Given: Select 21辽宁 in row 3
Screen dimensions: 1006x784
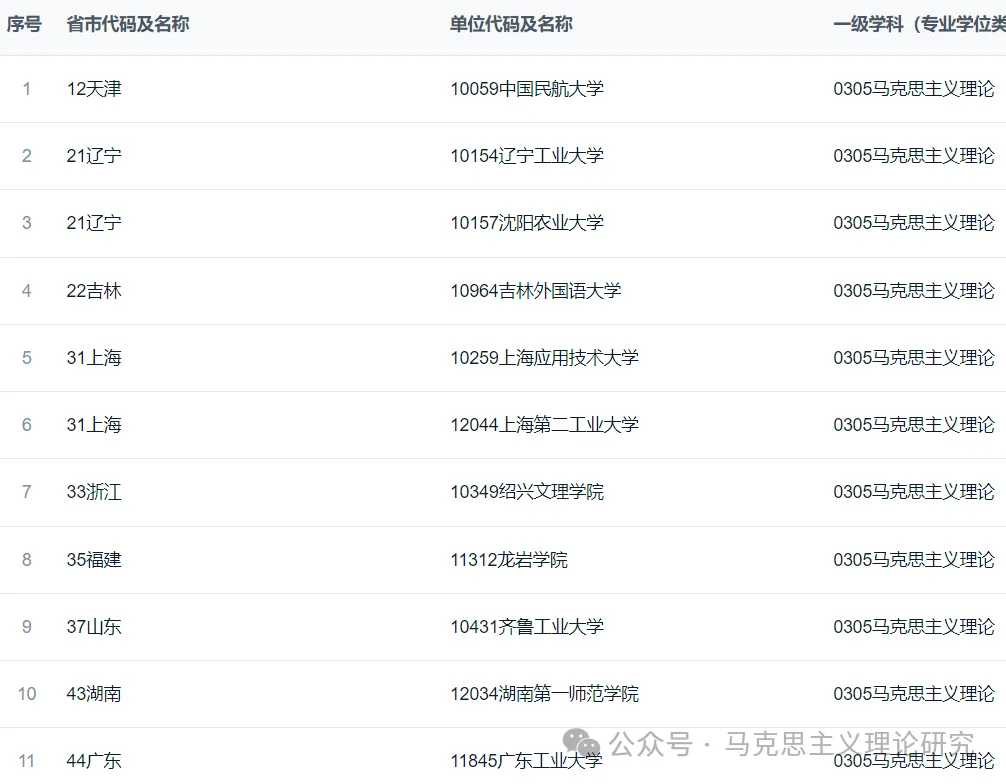Looking at the screenshot, I should pos(94,223).
